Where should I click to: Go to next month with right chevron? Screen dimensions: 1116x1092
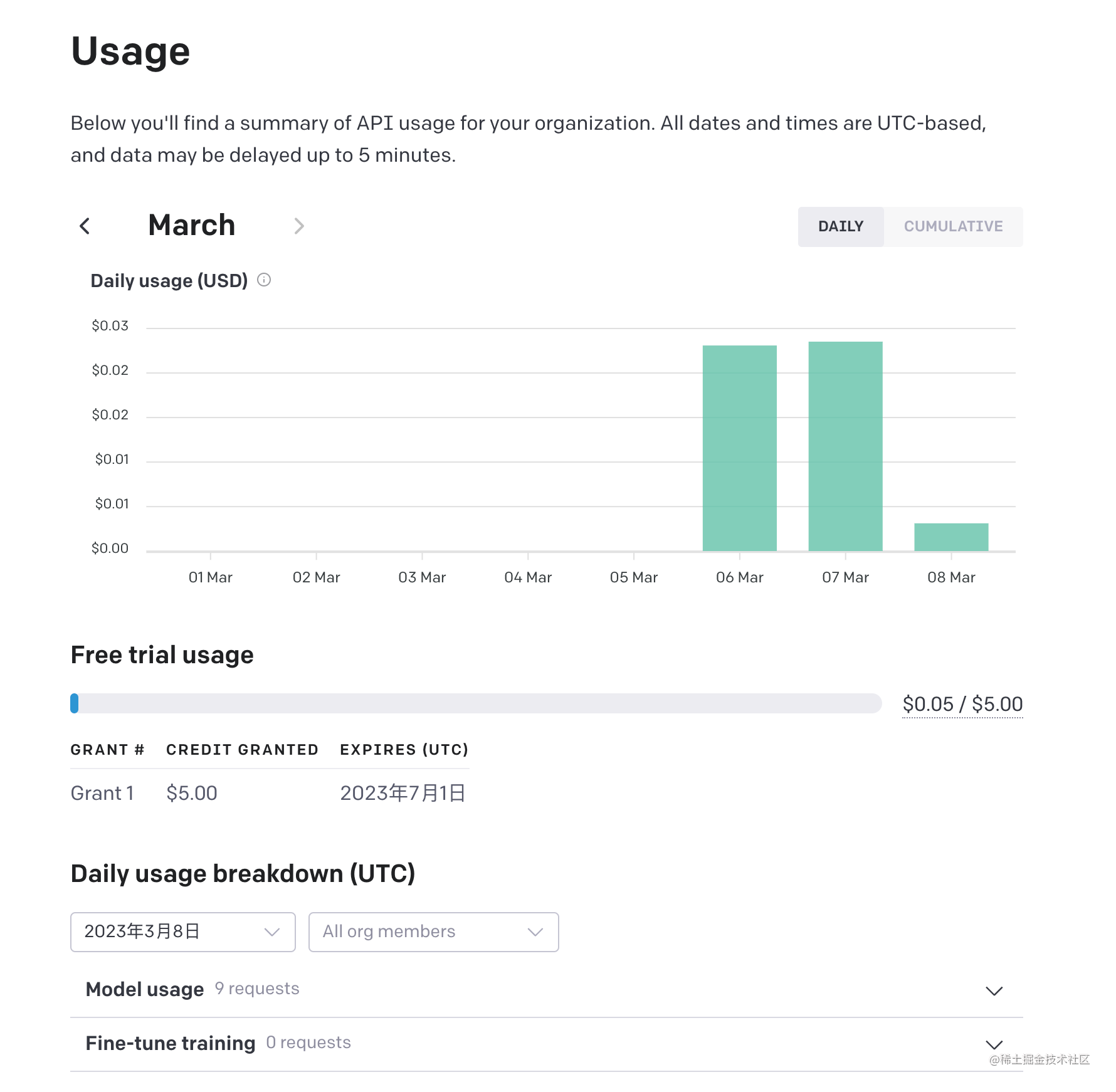pyautogui.click(x=299, y=226)
